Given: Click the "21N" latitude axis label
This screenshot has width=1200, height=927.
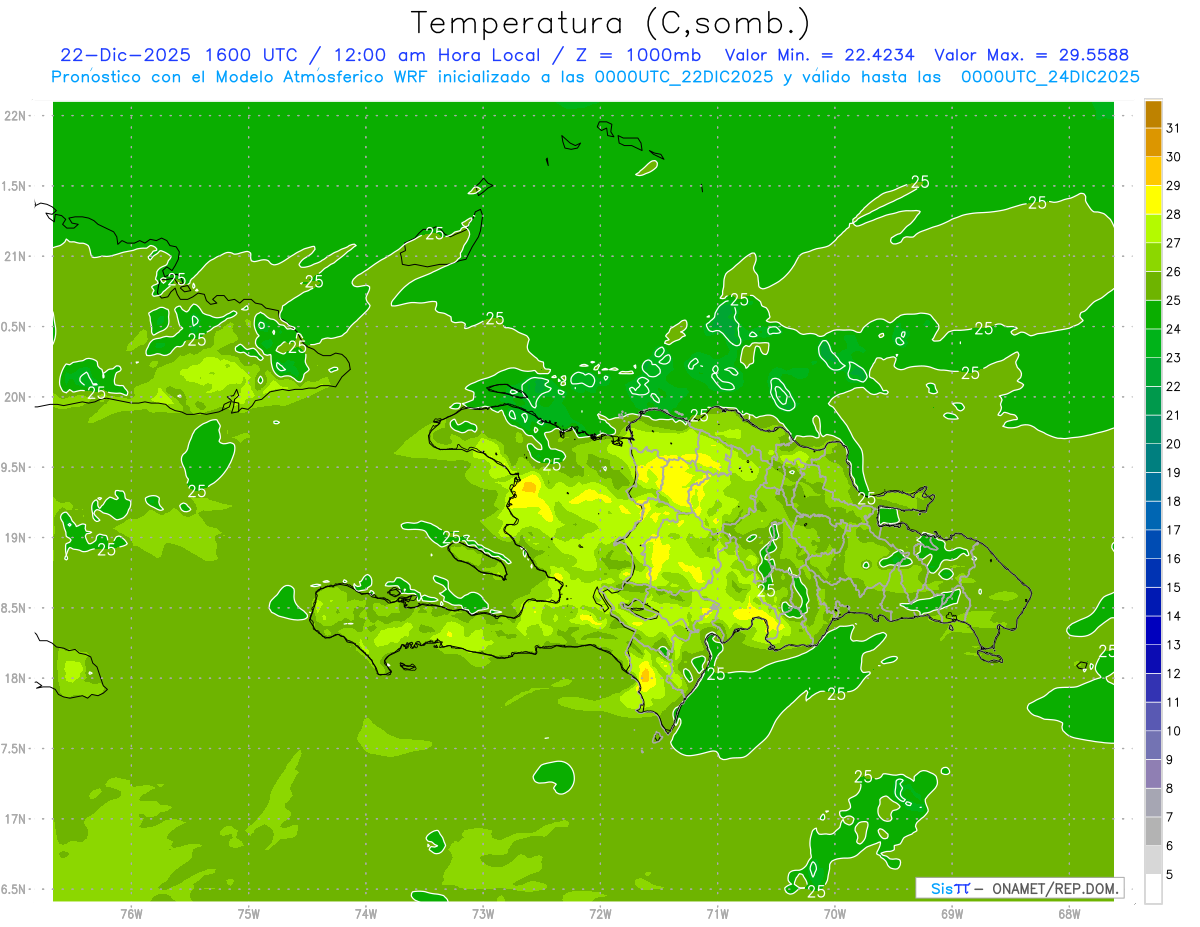Looking at the screenshot, I should tap(14, 257).
